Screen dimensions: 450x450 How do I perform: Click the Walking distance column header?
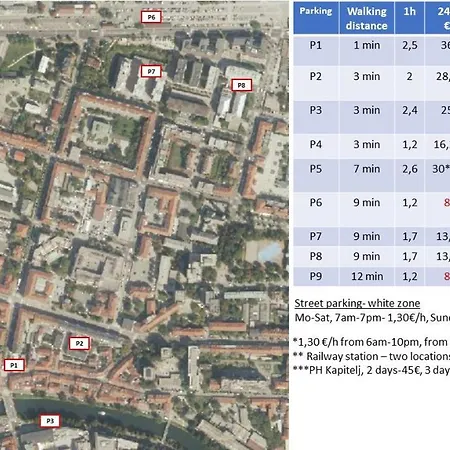(x=367, y=18)
